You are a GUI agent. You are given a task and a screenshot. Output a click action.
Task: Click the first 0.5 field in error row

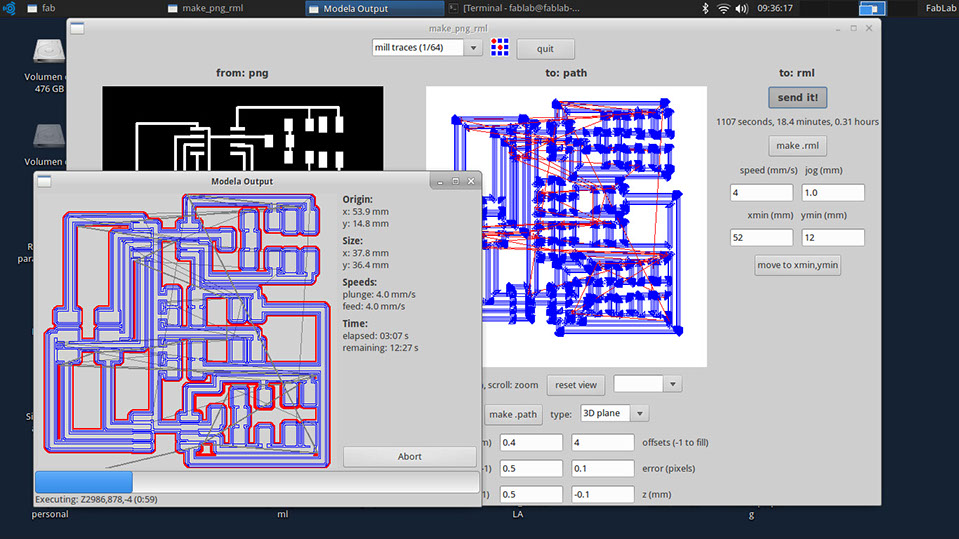tap(531, 469)
